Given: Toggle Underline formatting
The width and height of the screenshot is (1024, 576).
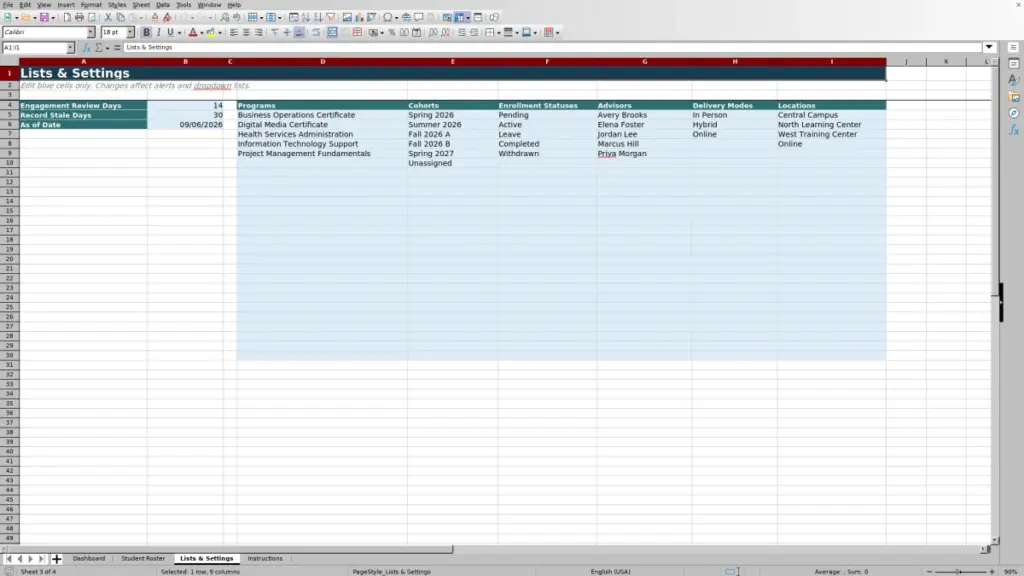Looking at the screenshot, I should 170,33.
